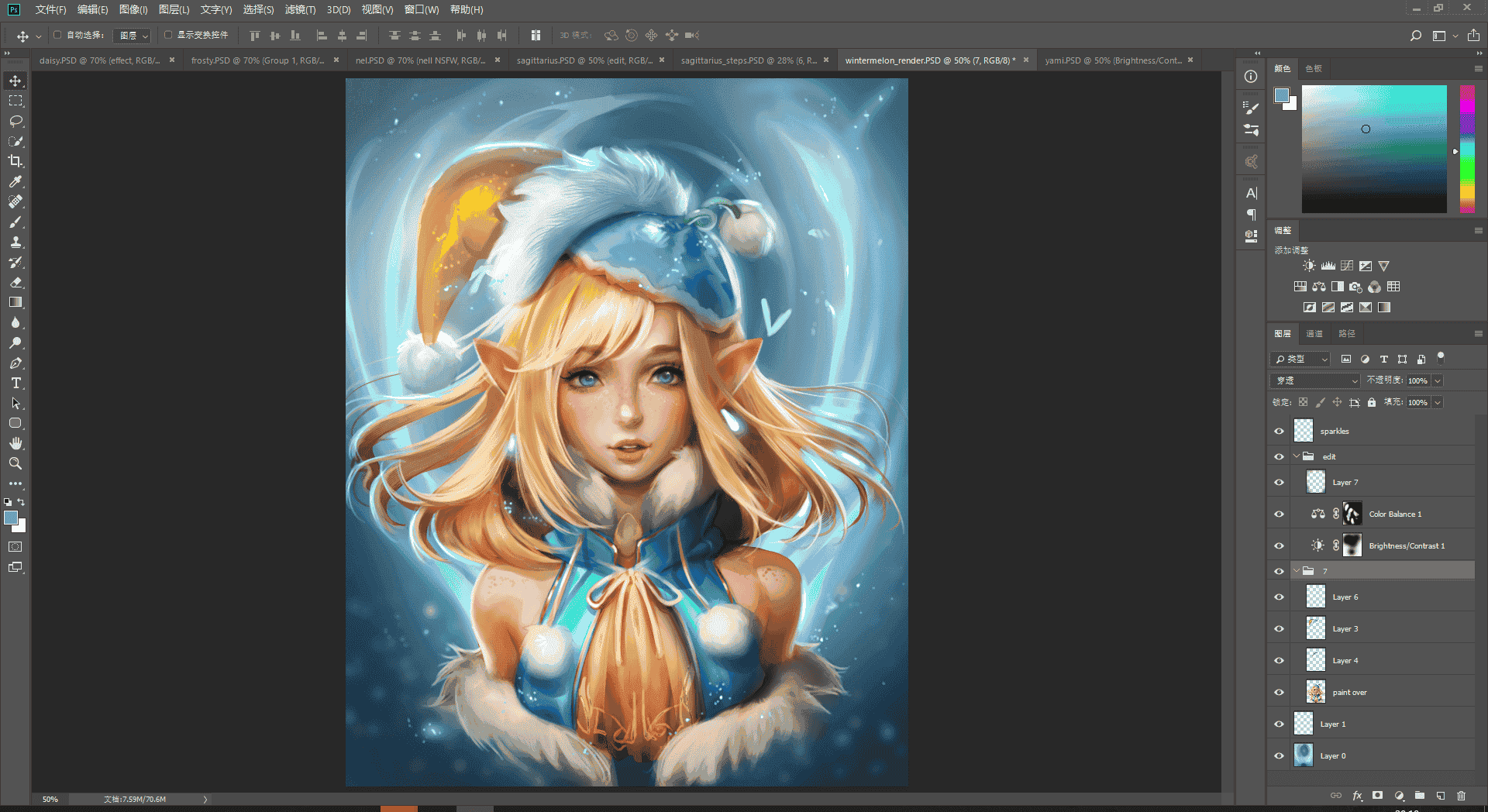
Task: Select the Horizontal Type tool
Action: click(15, 383)
